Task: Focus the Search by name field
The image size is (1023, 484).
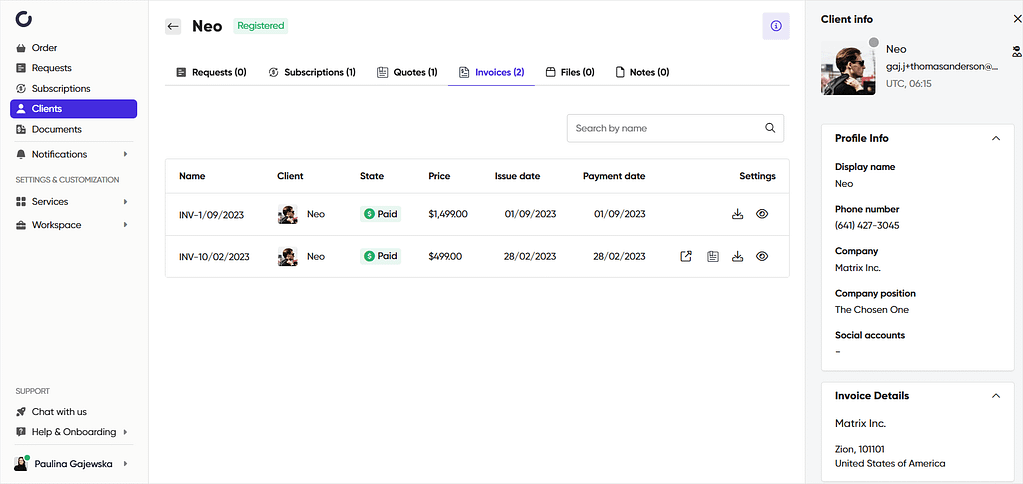Action: (675, 129)
